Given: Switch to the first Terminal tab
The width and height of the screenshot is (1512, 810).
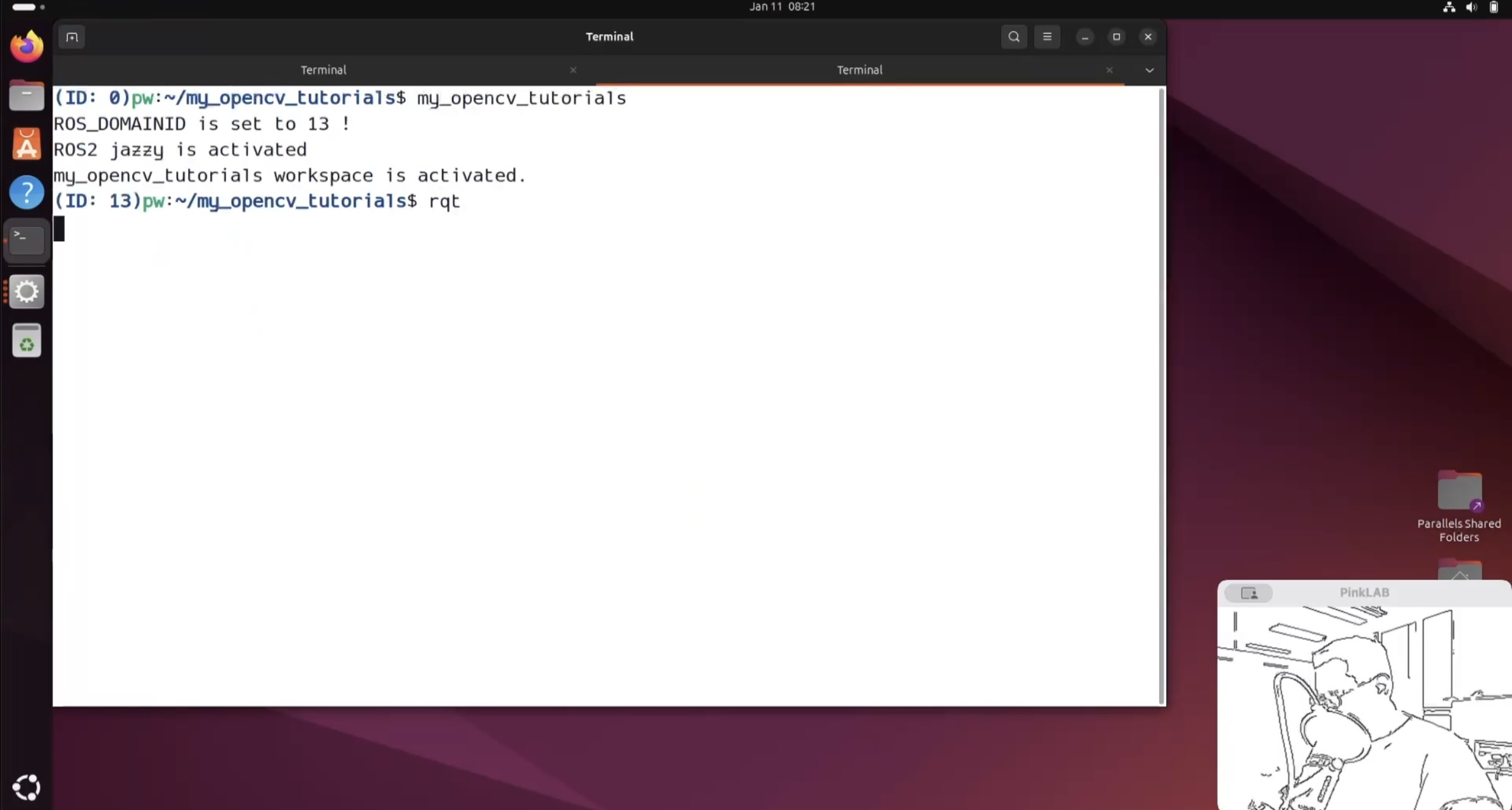Looking at the screenshot, I should [x=323, y=70].
